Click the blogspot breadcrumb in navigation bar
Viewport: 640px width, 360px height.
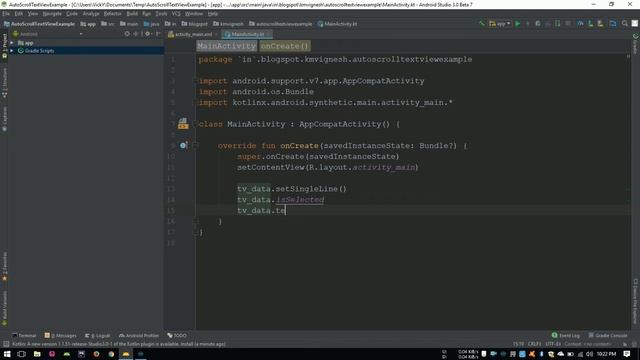click(x=195, y=24)
